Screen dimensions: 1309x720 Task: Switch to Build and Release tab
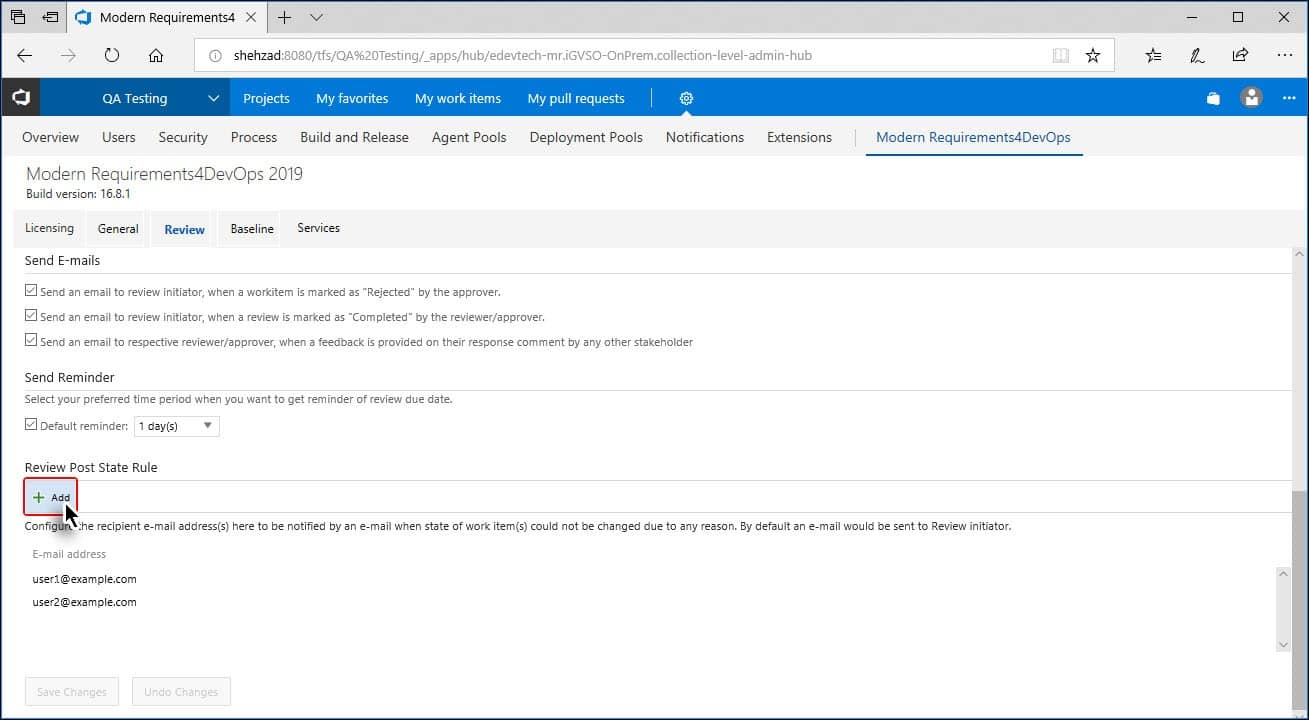pyautogui.click(x=354, y=137)
